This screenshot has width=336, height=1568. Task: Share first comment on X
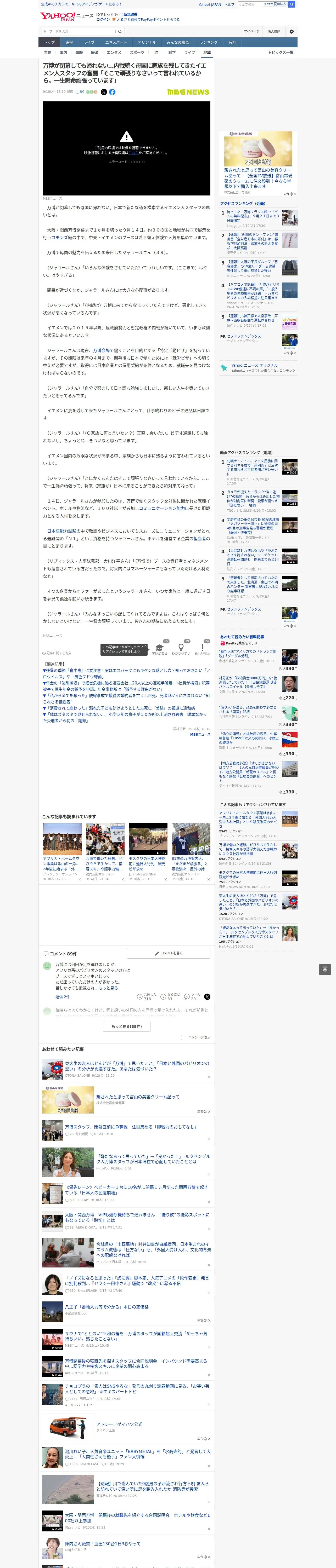207,996
